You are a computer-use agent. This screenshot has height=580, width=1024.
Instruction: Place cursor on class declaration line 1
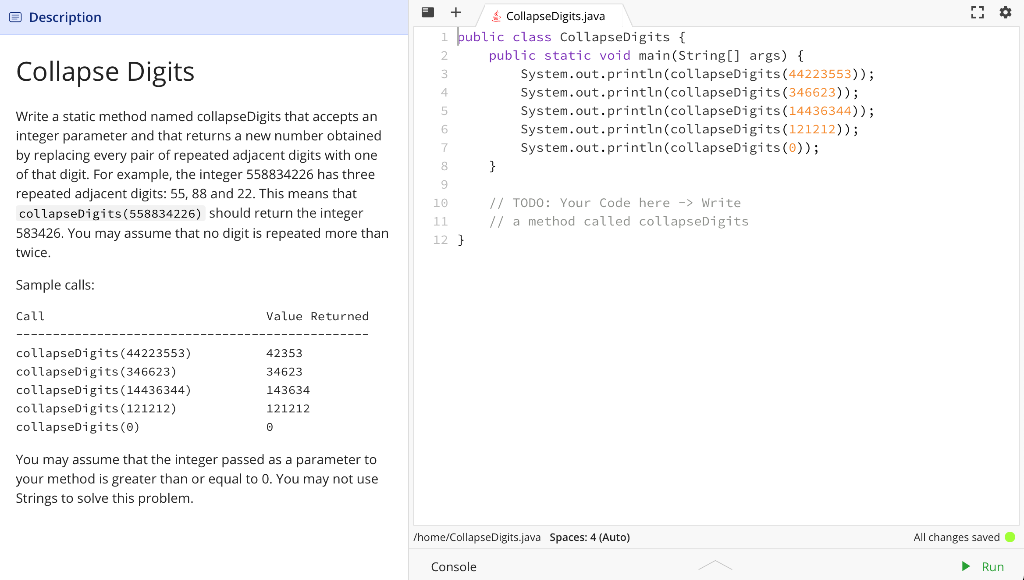(x=571, y=37)
